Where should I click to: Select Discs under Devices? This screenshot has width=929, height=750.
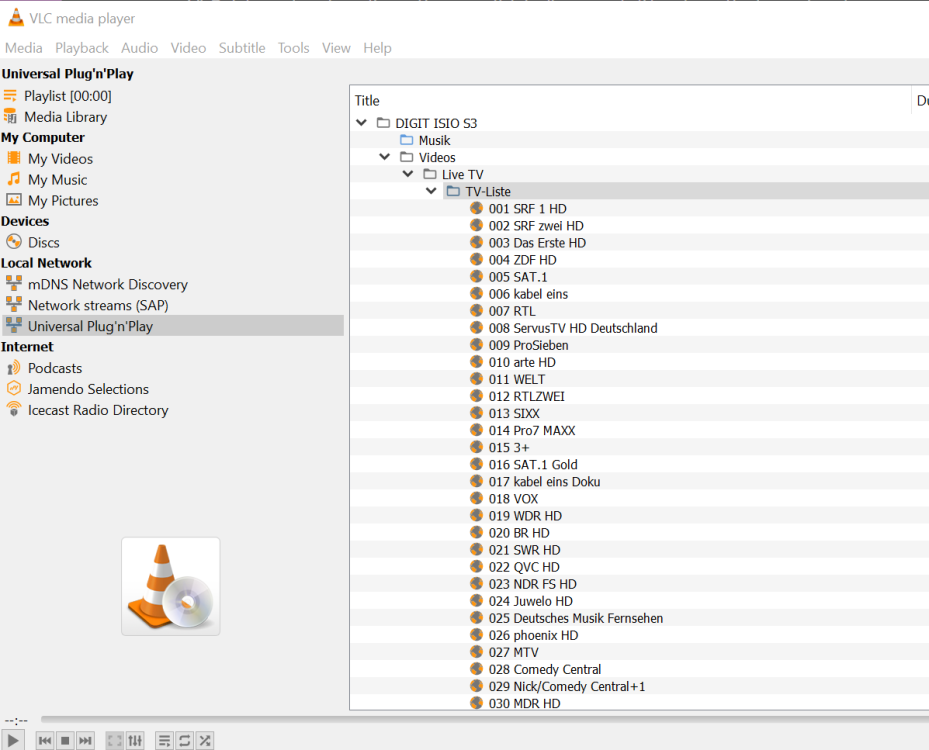pyautogui.click(x=43, y=242)
